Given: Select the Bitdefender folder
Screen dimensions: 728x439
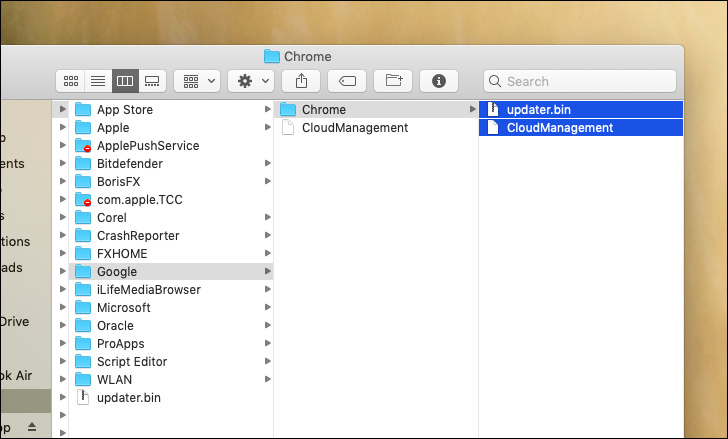Looking at the screenshot, I should 171,164.
